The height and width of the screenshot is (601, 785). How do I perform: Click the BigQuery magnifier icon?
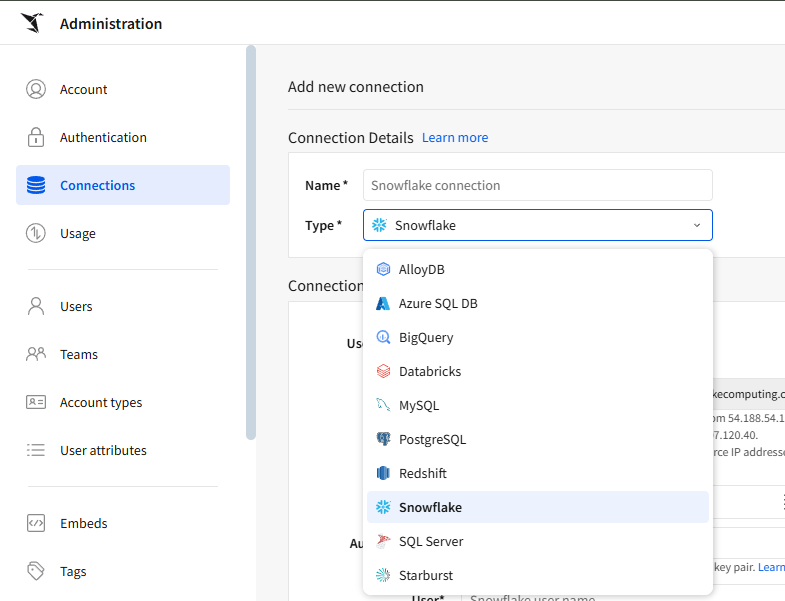(383, 338)
